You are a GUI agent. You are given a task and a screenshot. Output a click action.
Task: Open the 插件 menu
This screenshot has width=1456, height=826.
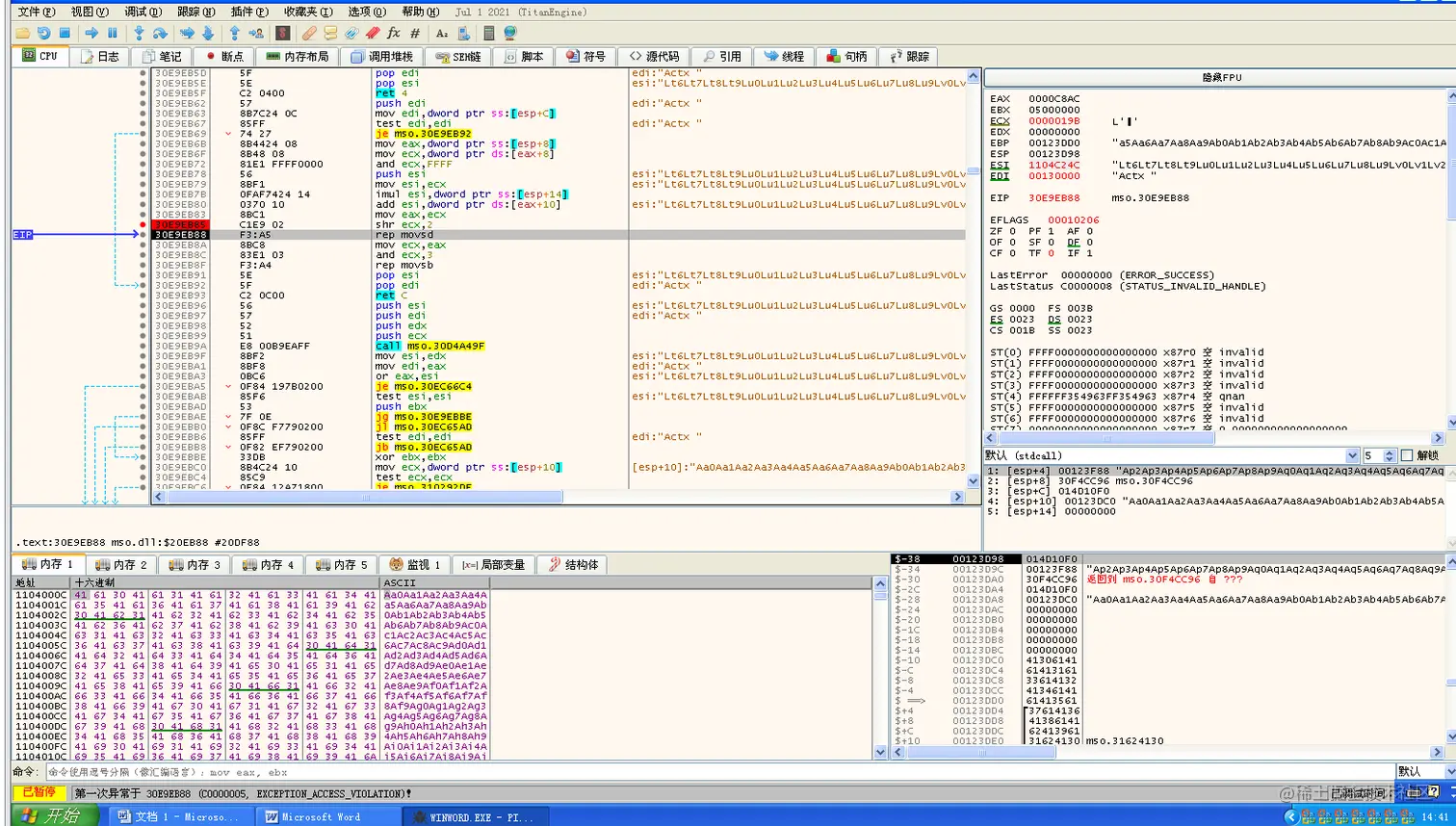249,12
